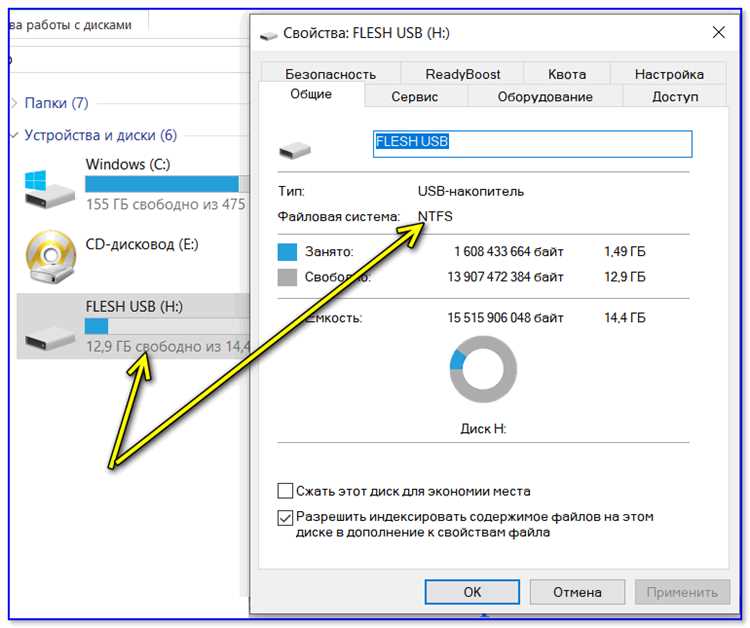Uncheck Разрешить индексировать содержимое файлов

(285, 518)
